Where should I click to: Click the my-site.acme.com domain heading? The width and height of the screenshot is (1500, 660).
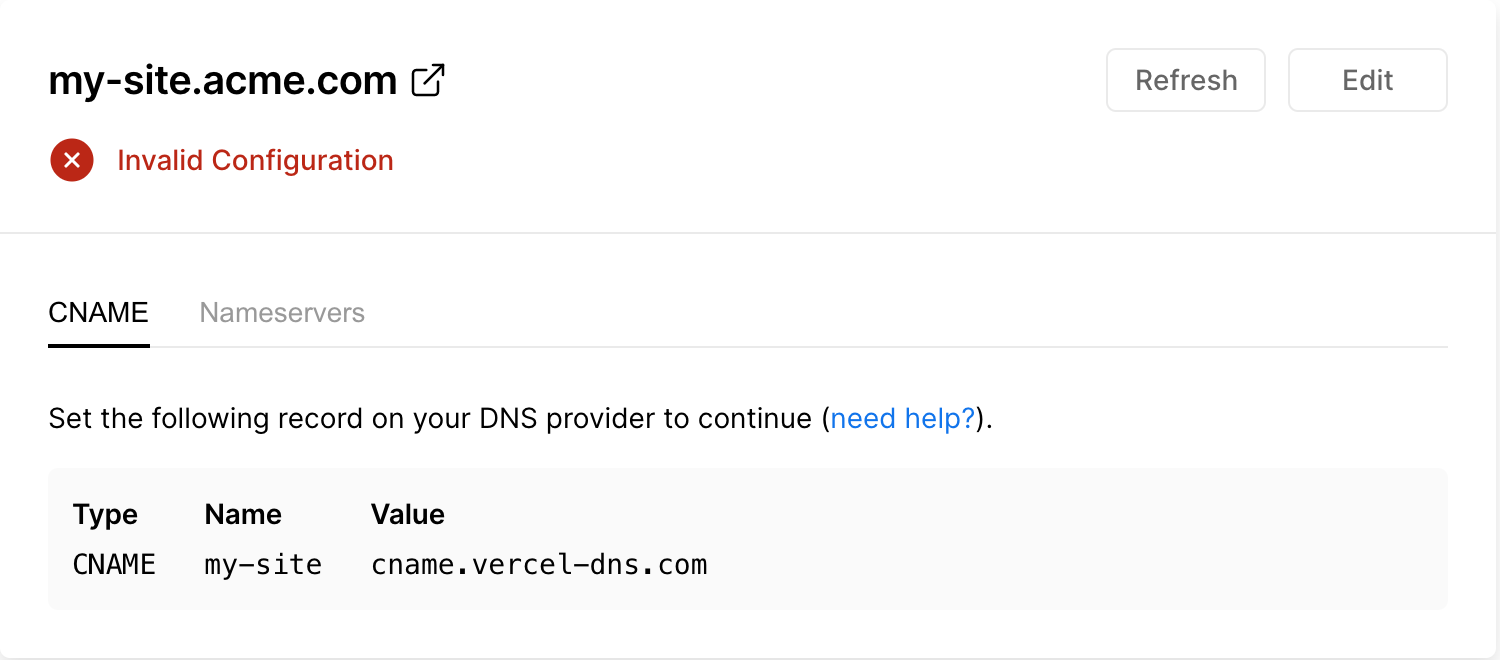coord(223,81)
